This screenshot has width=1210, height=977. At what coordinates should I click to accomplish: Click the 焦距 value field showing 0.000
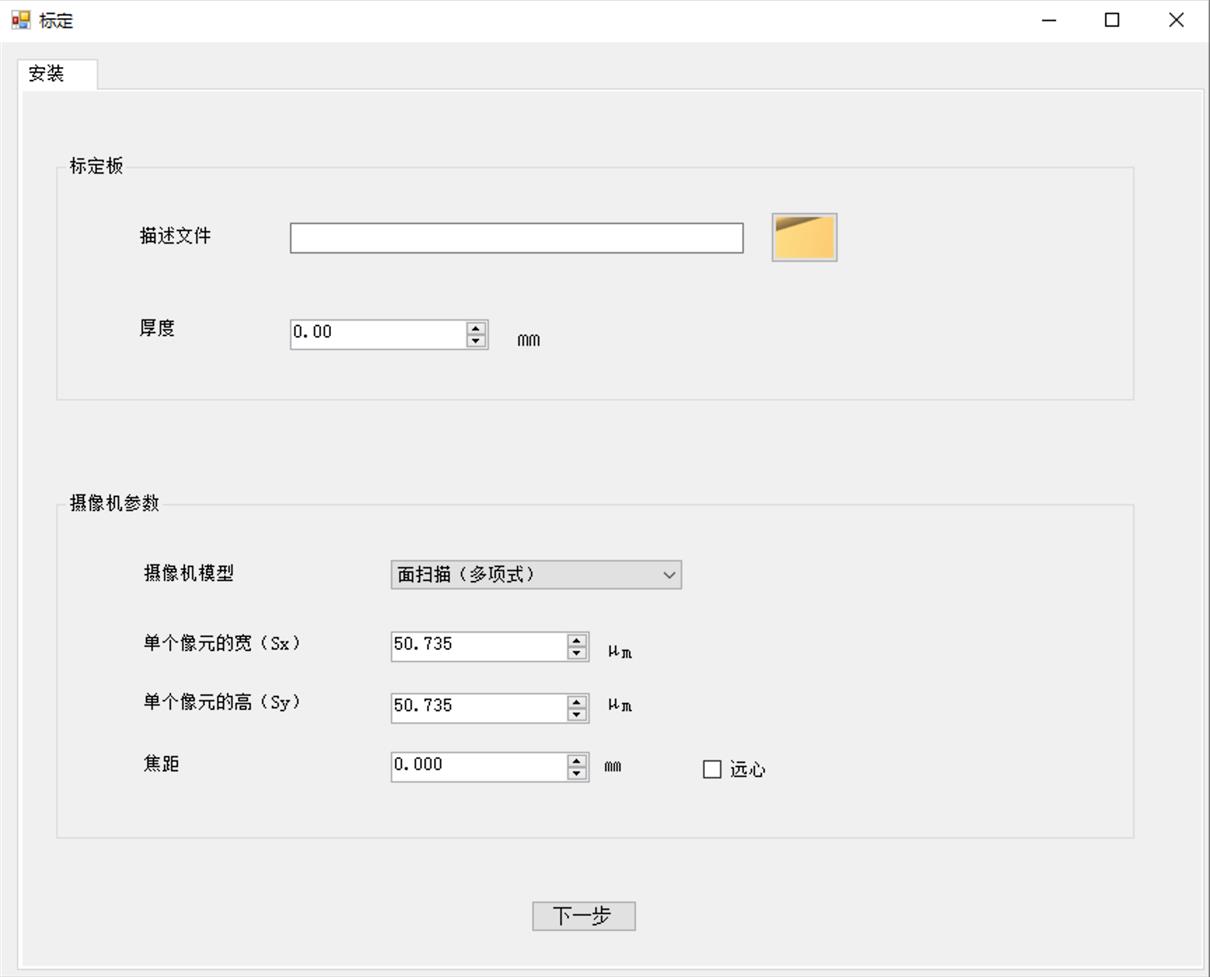477,767
